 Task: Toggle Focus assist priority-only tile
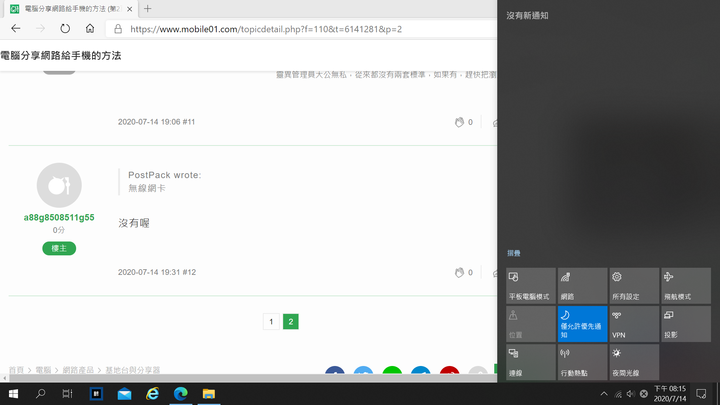(x=582, y=324)
